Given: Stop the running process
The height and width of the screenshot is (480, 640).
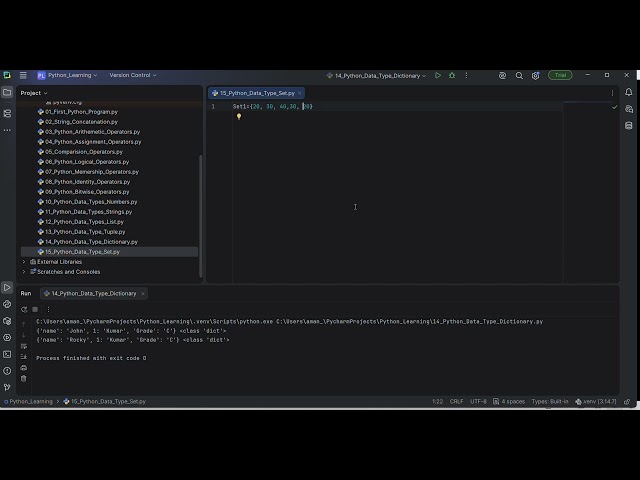Looking at the screenshot, I should click(x=35, y=309).
